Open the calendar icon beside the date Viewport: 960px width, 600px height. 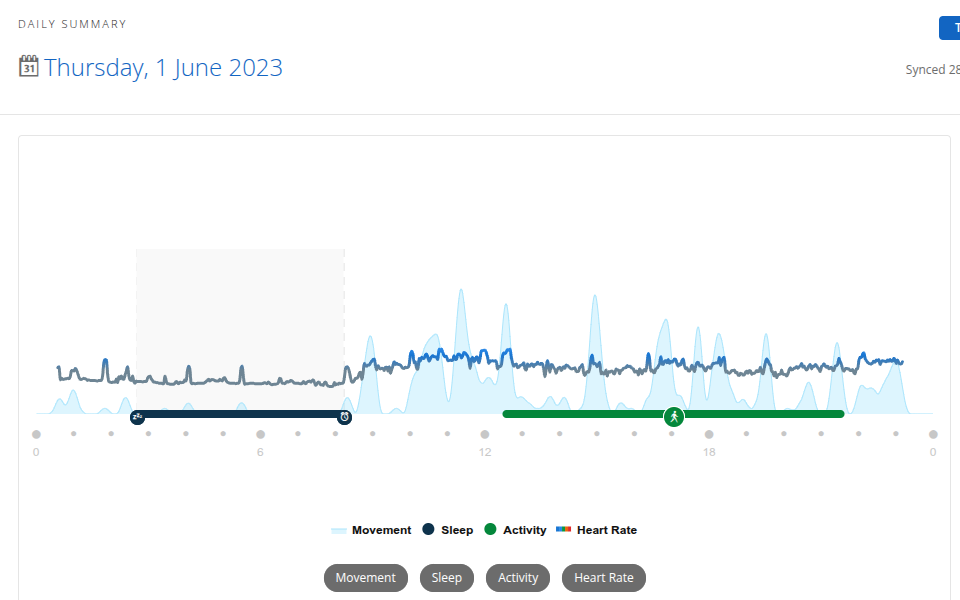[29, 66]
